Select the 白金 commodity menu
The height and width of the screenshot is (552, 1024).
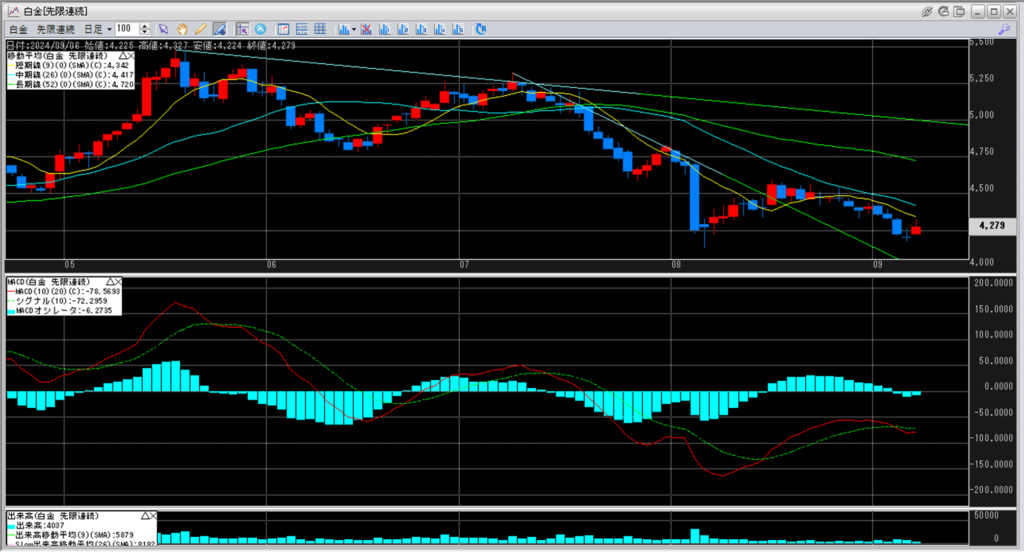coord(18,29)
